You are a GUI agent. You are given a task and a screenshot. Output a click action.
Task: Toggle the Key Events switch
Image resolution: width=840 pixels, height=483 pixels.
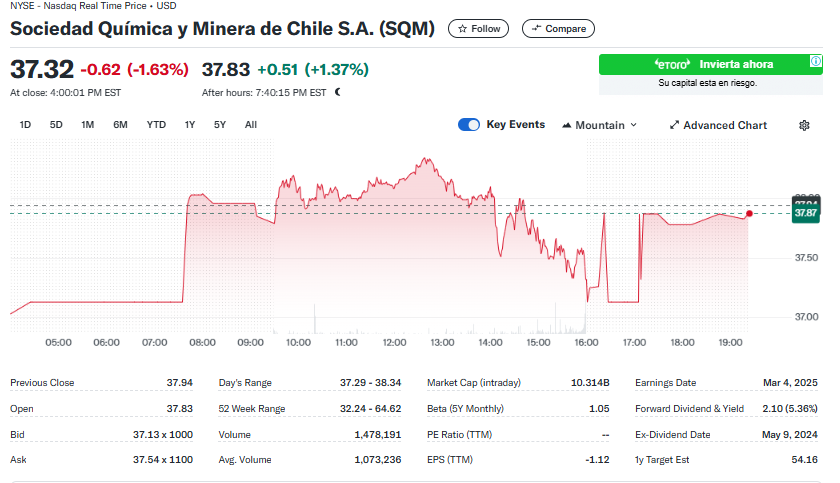pyautogui.click(x=469, y=125)
